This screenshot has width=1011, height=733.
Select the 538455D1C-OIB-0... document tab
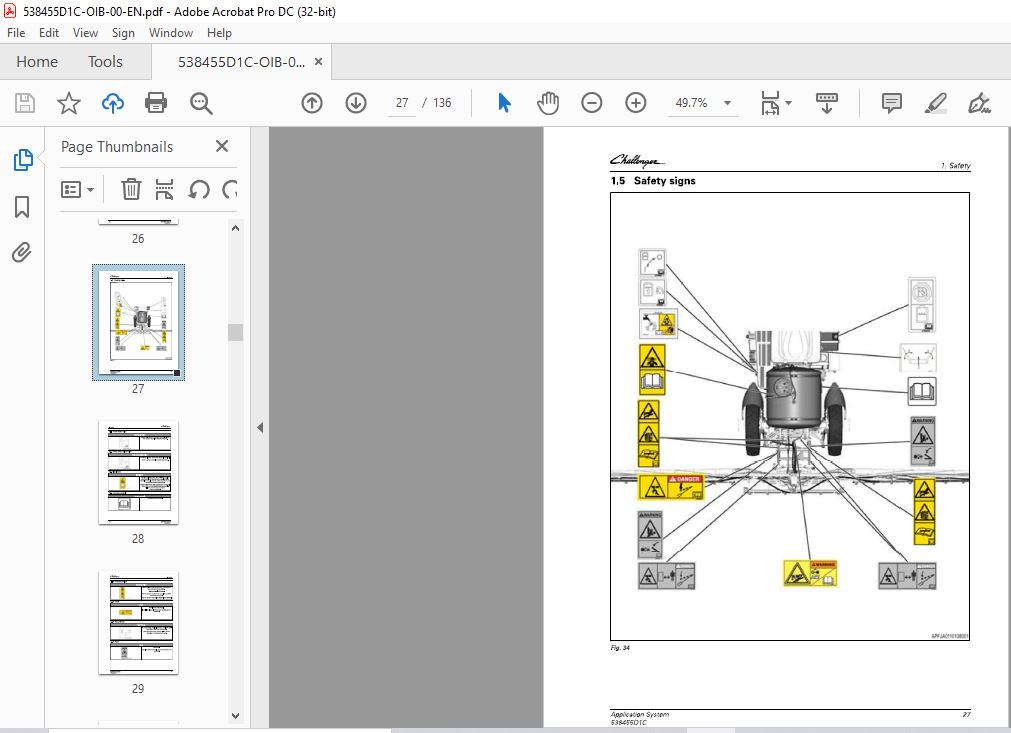click(241, 62)
